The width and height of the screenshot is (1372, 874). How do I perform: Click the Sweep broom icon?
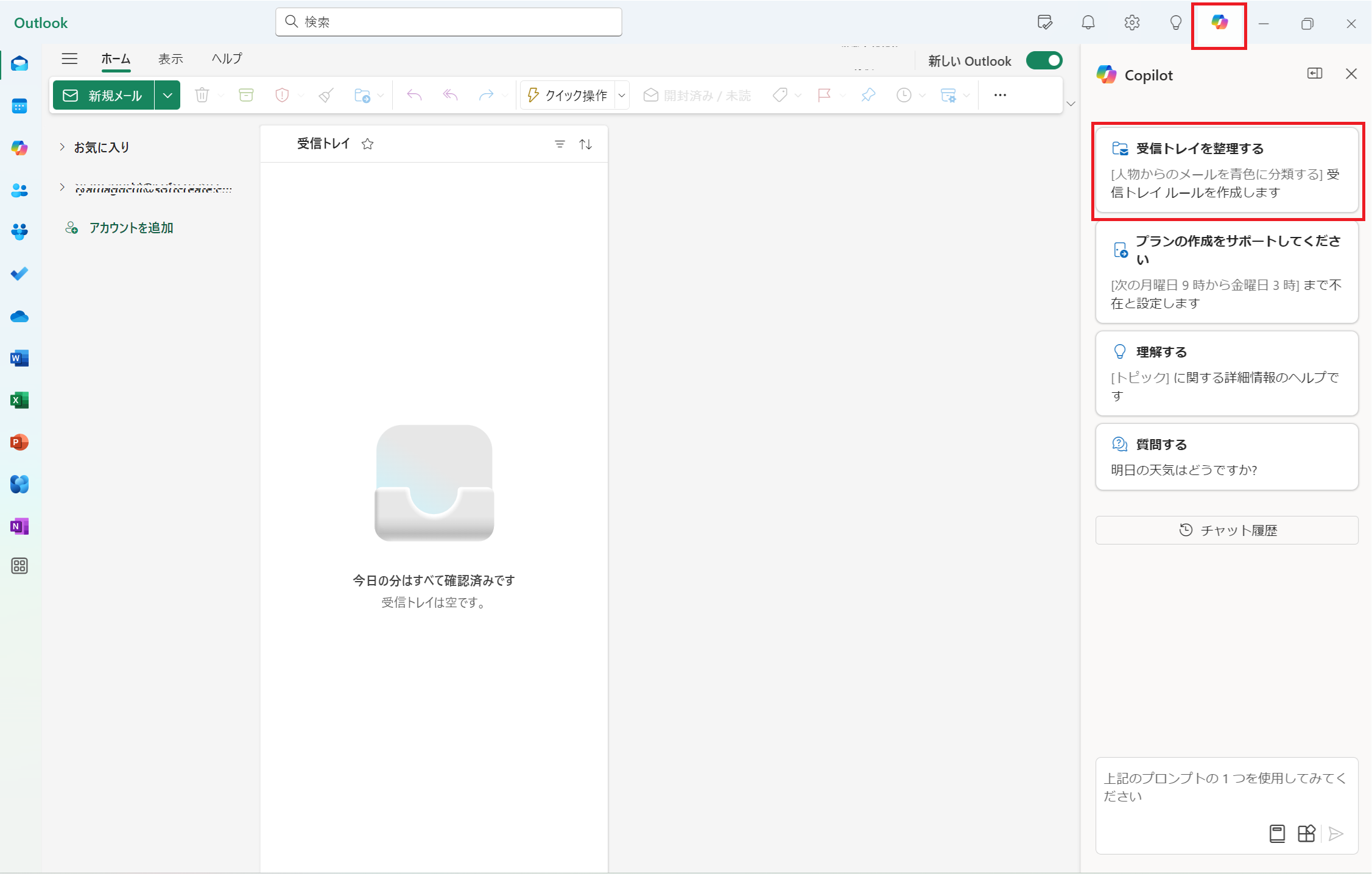click(x=326, y=95)
